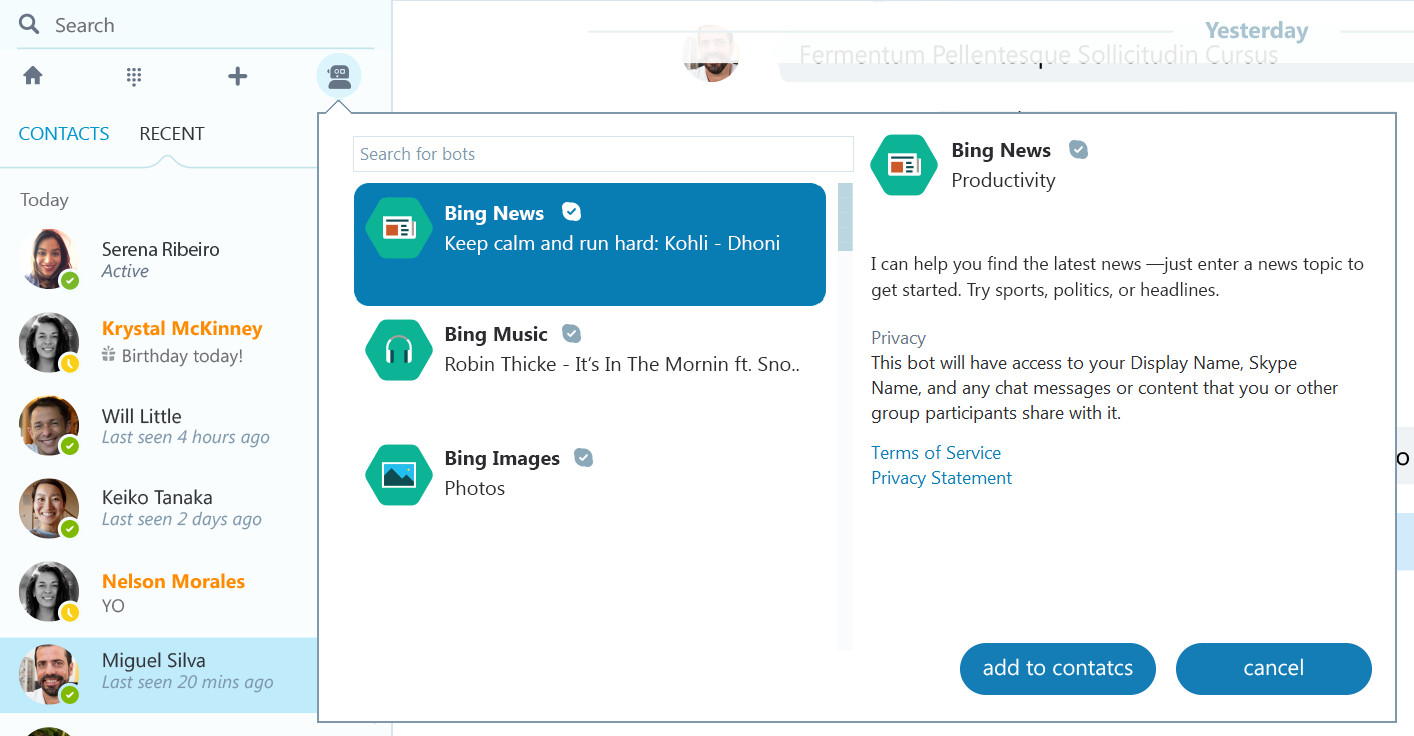The height and width of the screenshot is (736, 1414).
Task: Click Will Little's avatar
Action: coord(49,426)
